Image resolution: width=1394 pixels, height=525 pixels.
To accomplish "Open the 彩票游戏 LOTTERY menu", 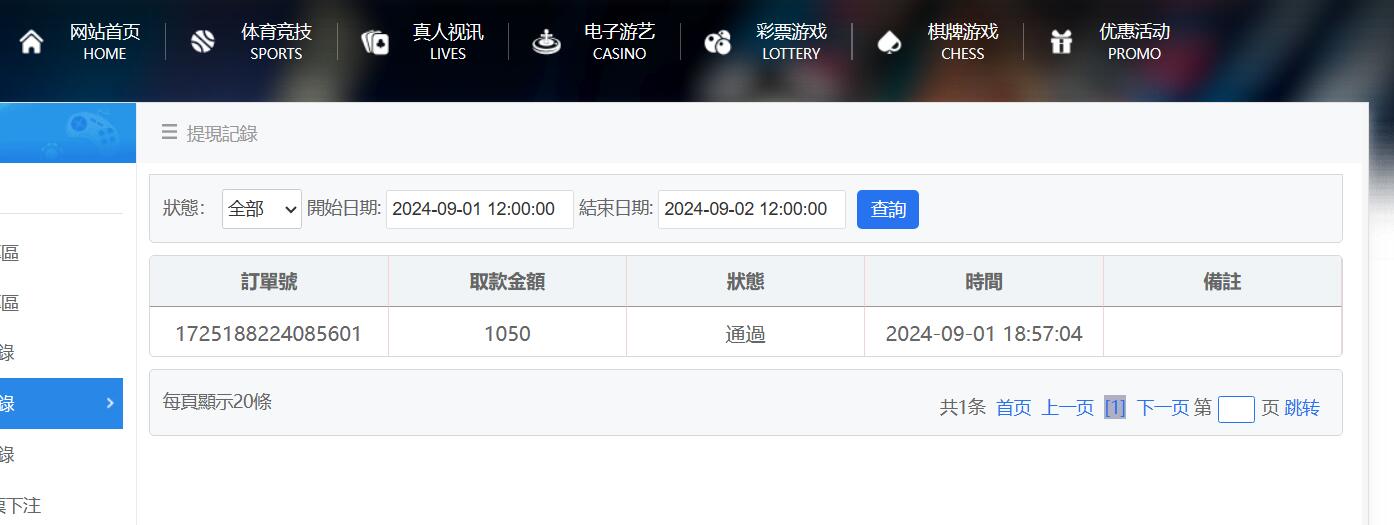I will tap(791, 42).
